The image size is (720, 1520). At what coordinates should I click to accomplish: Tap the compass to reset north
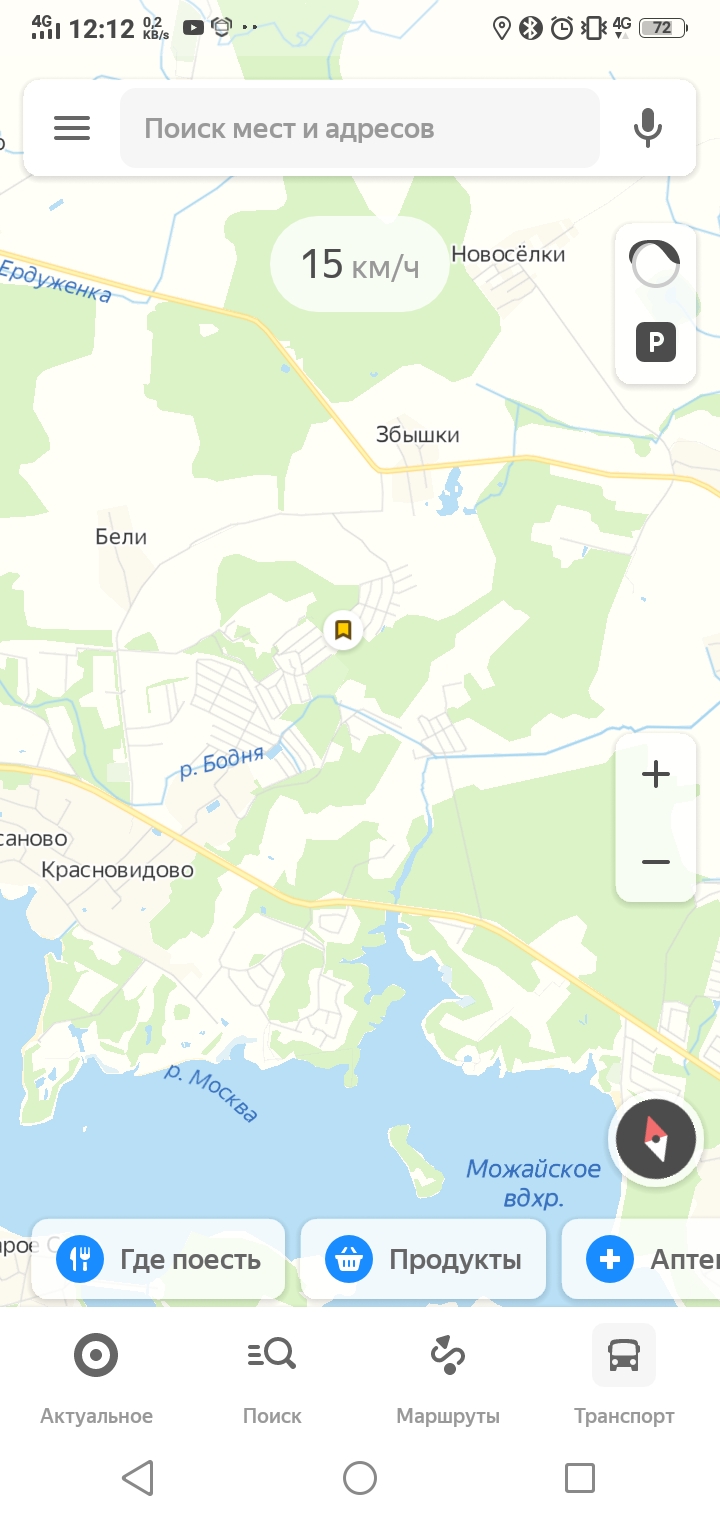pyautogui.click(x=655, y=1140)
